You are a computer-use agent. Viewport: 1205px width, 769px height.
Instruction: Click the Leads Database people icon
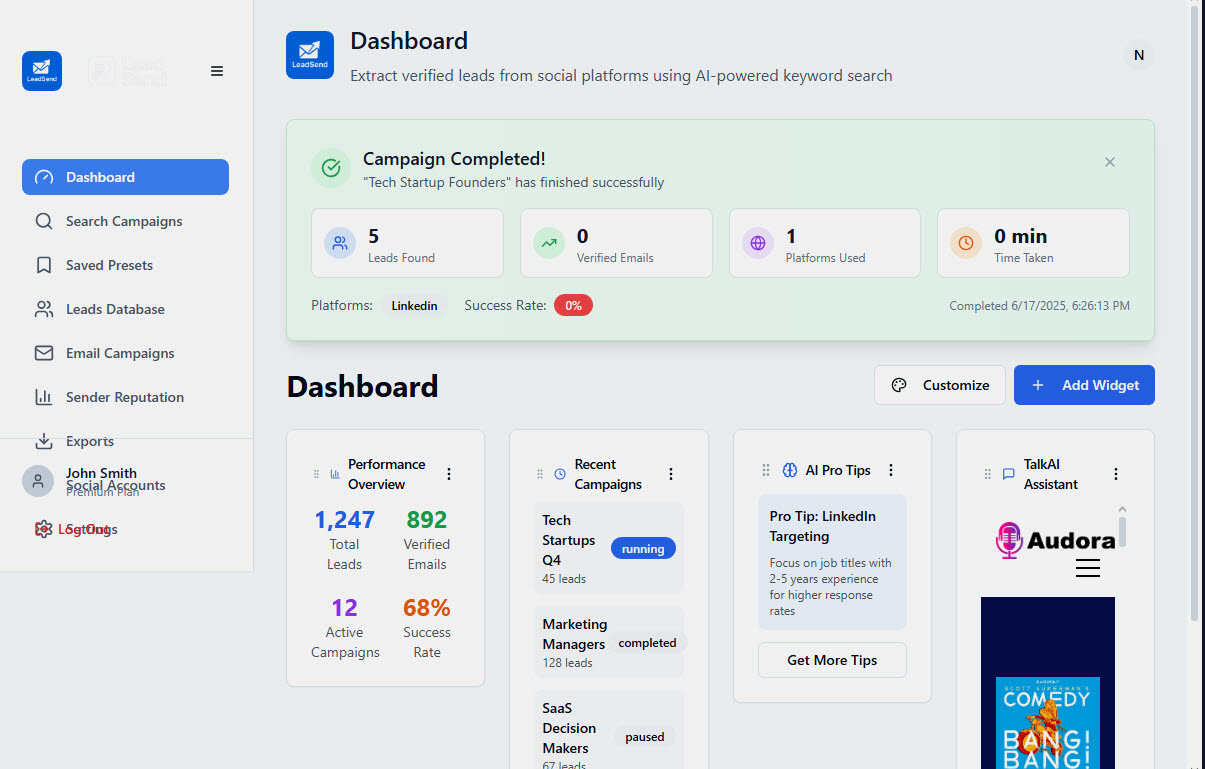44,309
